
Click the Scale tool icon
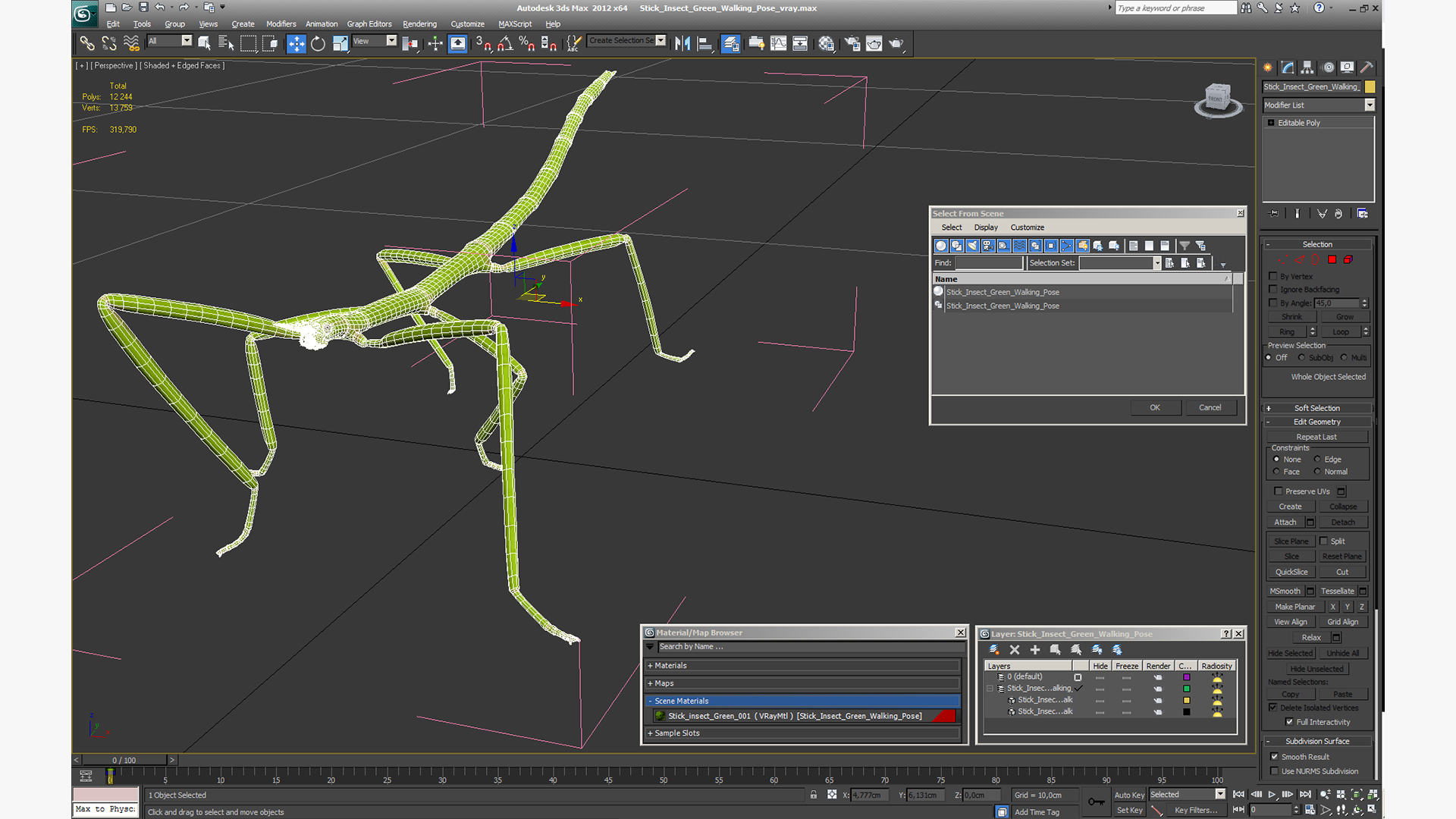(x=340, y=43)
